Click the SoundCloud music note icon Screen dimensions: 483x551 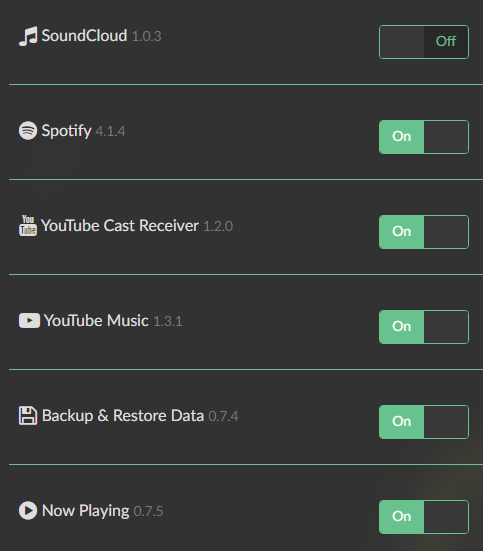tap(28, 36)
